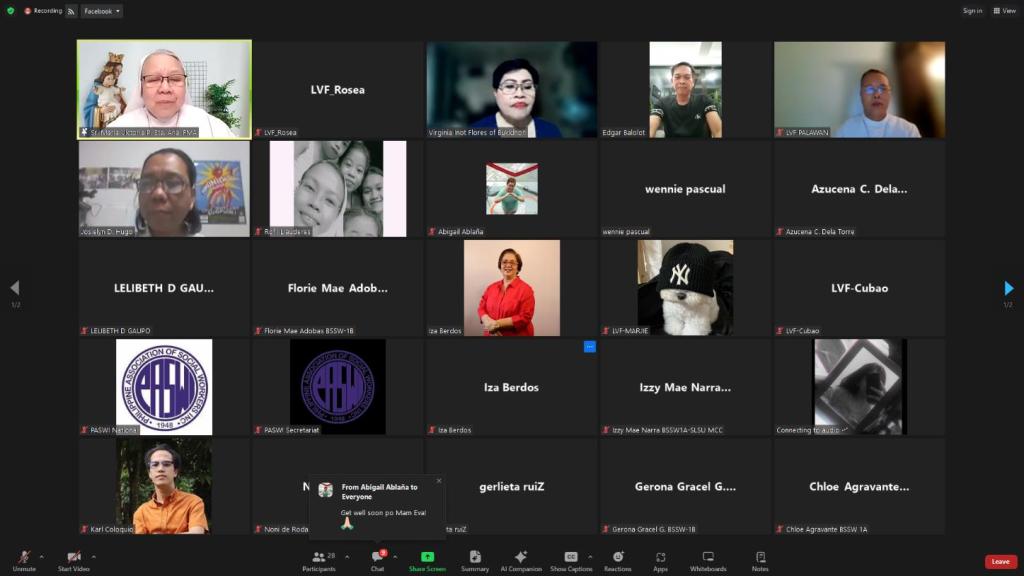Screen dimensions: 1024x576
Task: Expand video options arrow beside Start Video
Action: click(x=94, y=557)
